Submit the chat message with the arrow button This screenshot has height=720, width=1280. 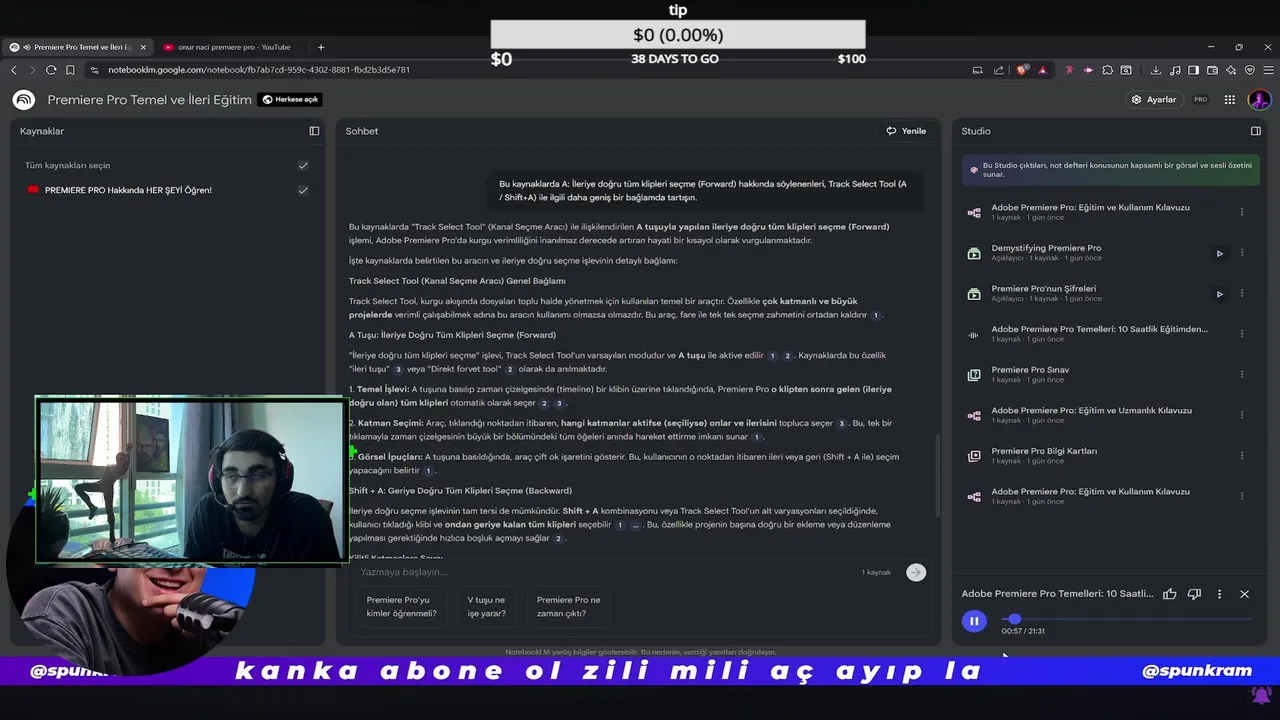pyautogui.click(x=916, y=572)
